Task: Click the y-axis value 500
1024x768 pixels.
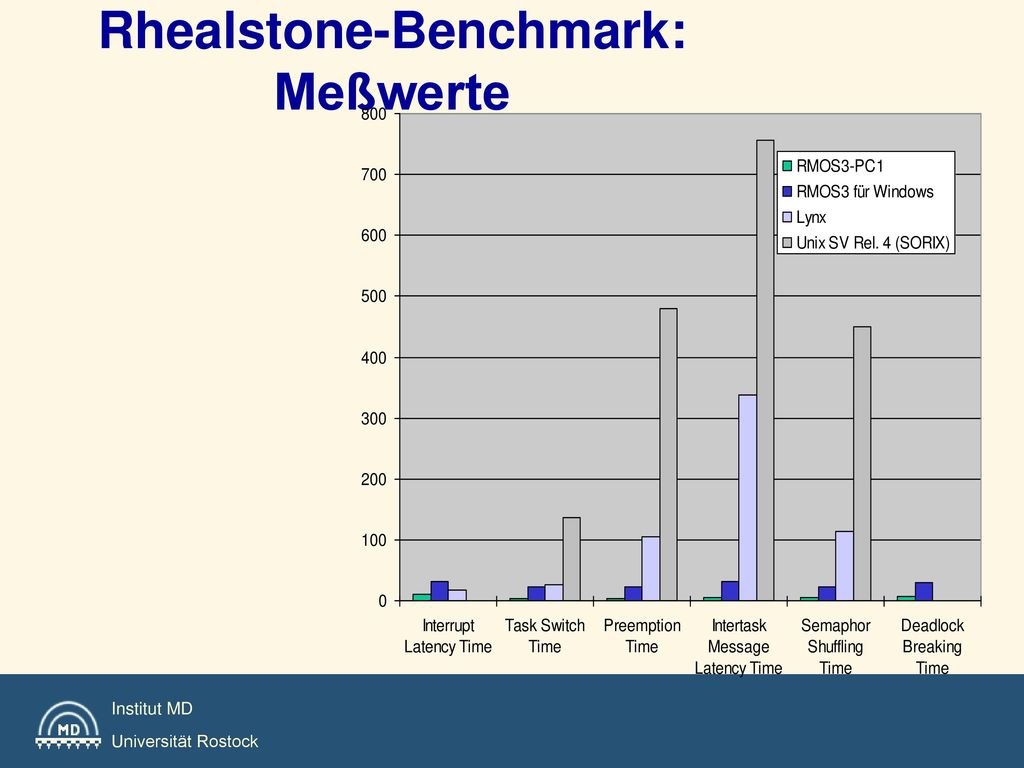Action: [374, 296]
